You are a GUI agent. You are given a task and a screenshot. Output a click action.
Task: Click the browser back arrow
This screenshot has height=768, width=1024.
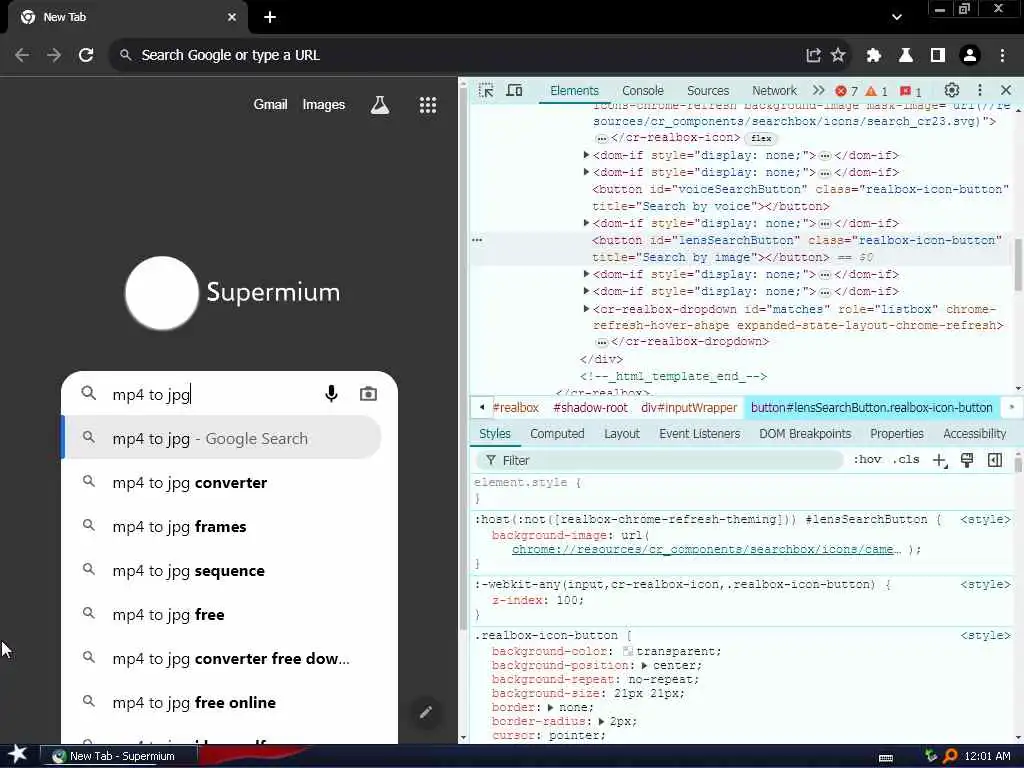coord(22,56)
